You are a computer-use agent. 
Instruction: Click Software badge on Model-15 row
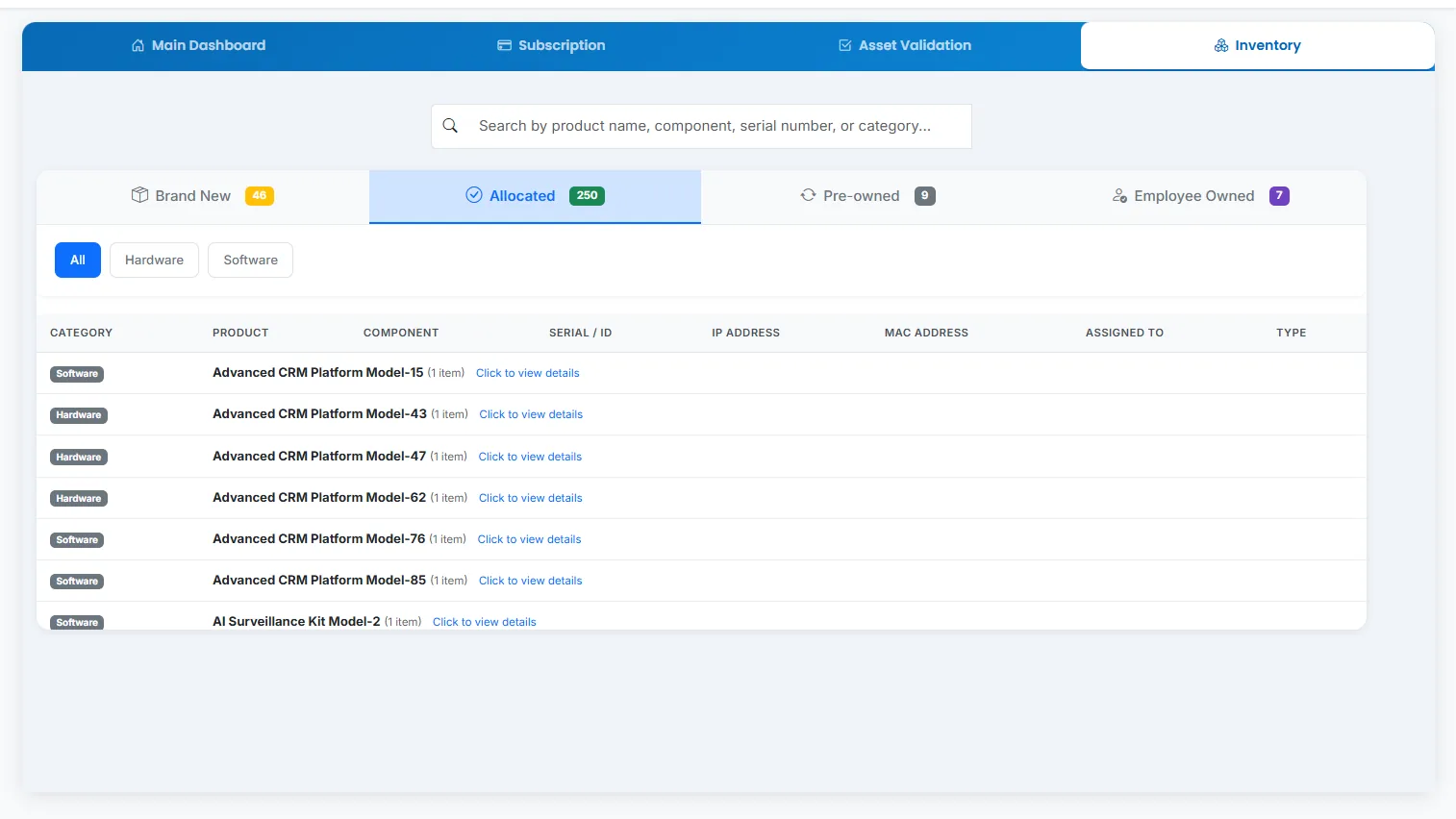click(x=77, y=374)
